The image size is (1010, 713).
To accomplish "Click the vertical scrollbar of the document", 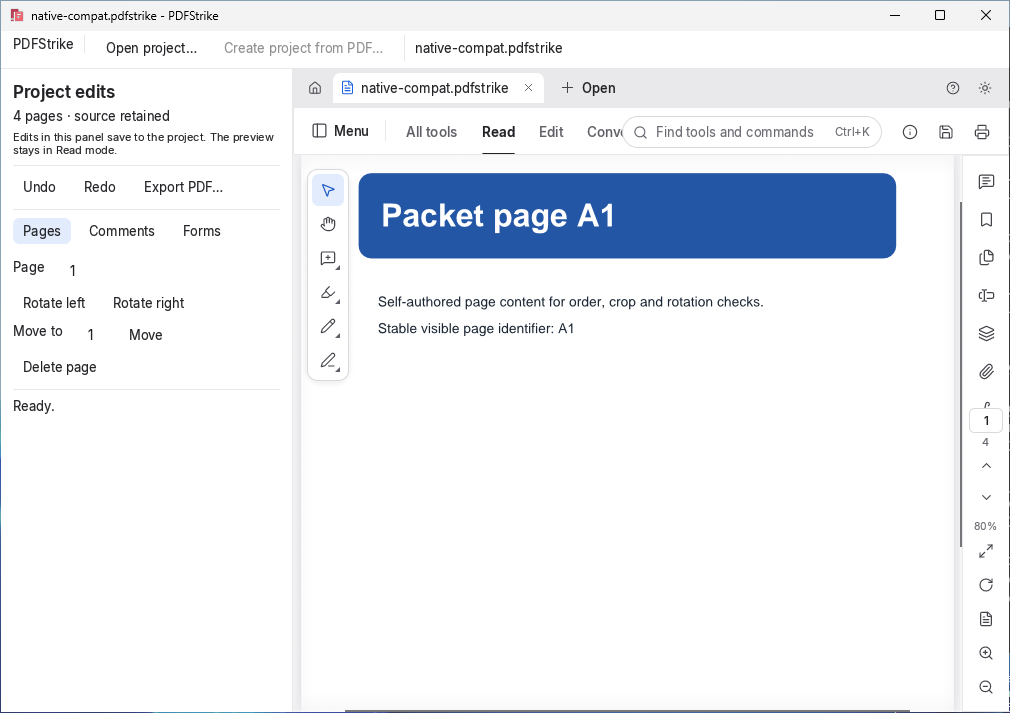I will pyautogui.click(x=960, y=374).
